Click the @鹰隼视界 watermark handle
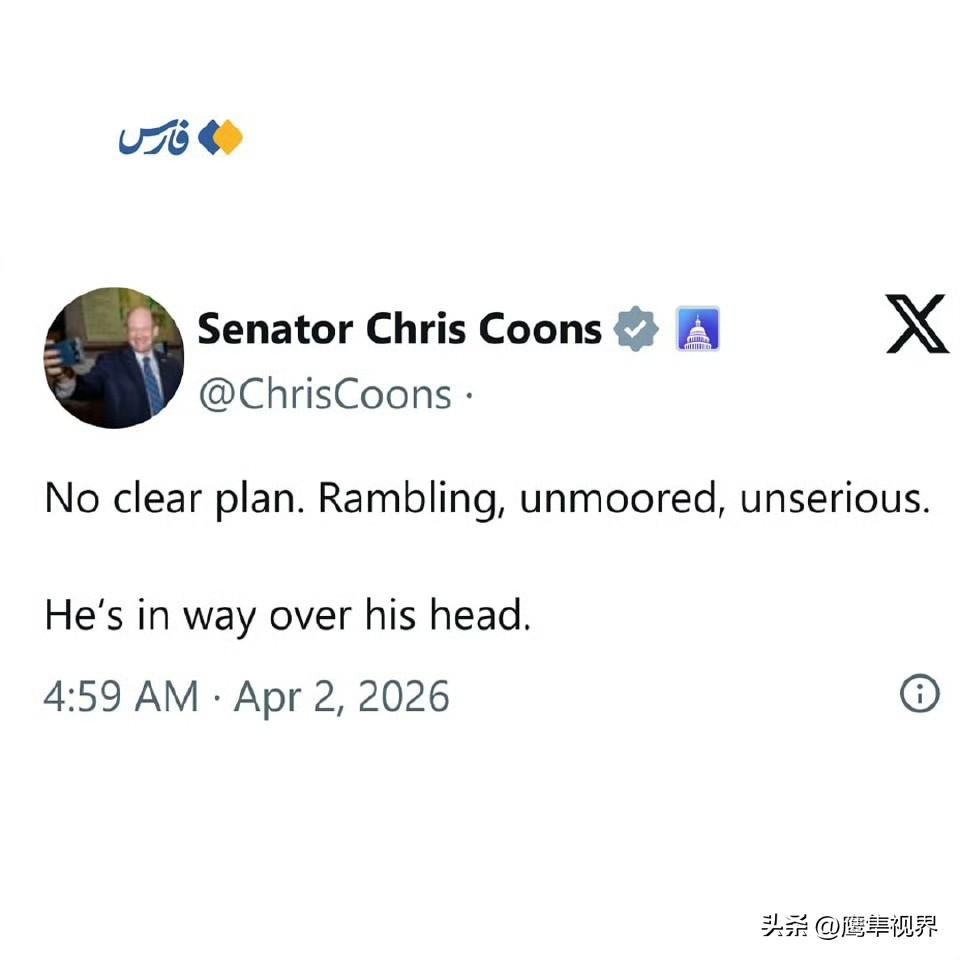The height and width of the screenshot is (960, 960). tap(876, 926)
